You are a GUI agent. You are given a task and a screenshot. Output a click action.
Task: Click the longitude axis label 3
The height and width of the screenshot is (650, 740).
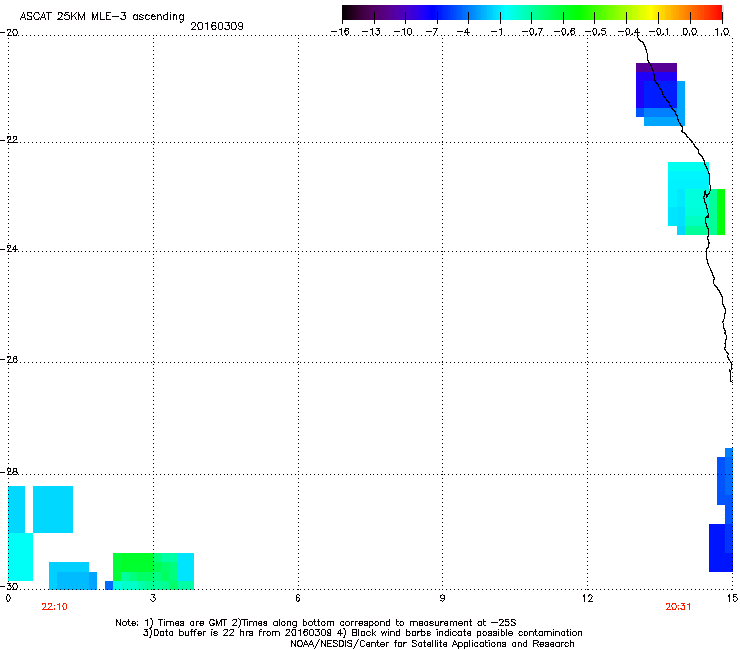coord(153,598)
